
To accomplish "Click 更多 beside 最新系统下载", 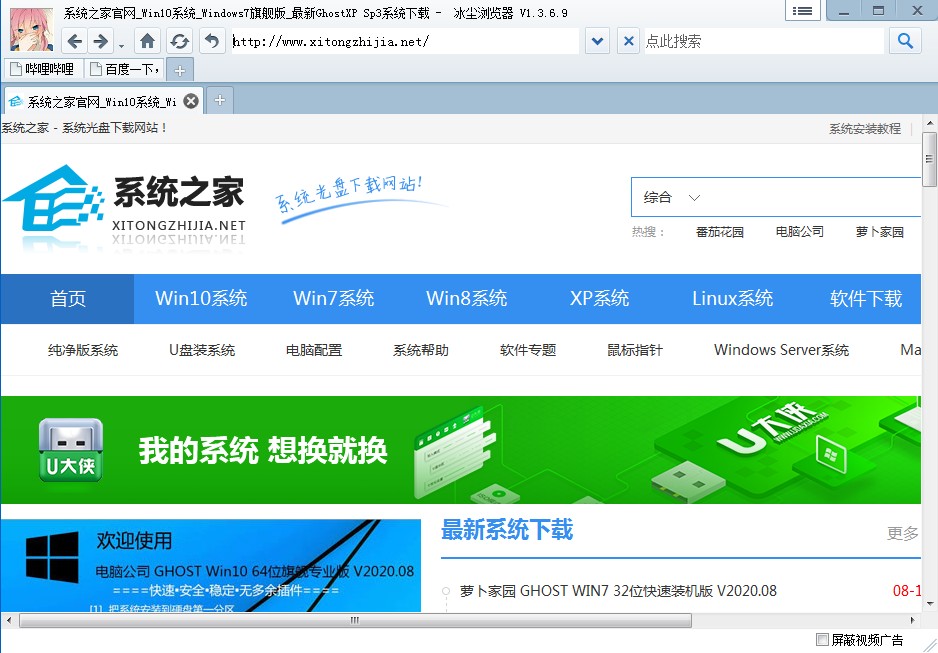I will 902,533.
